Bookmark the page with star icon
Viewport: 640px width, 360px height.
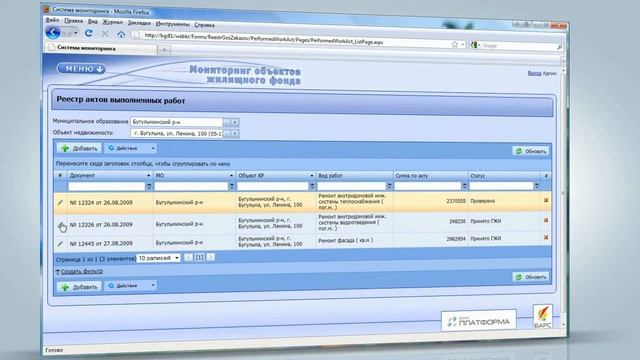pyautogui.click(x=455, y=44)
